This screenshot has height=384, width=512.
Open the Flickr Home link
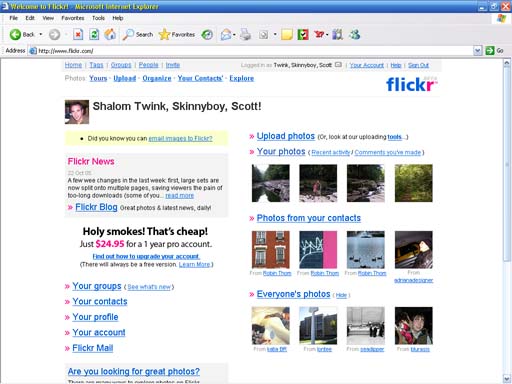pyautogui.click(x=73, y=65)
